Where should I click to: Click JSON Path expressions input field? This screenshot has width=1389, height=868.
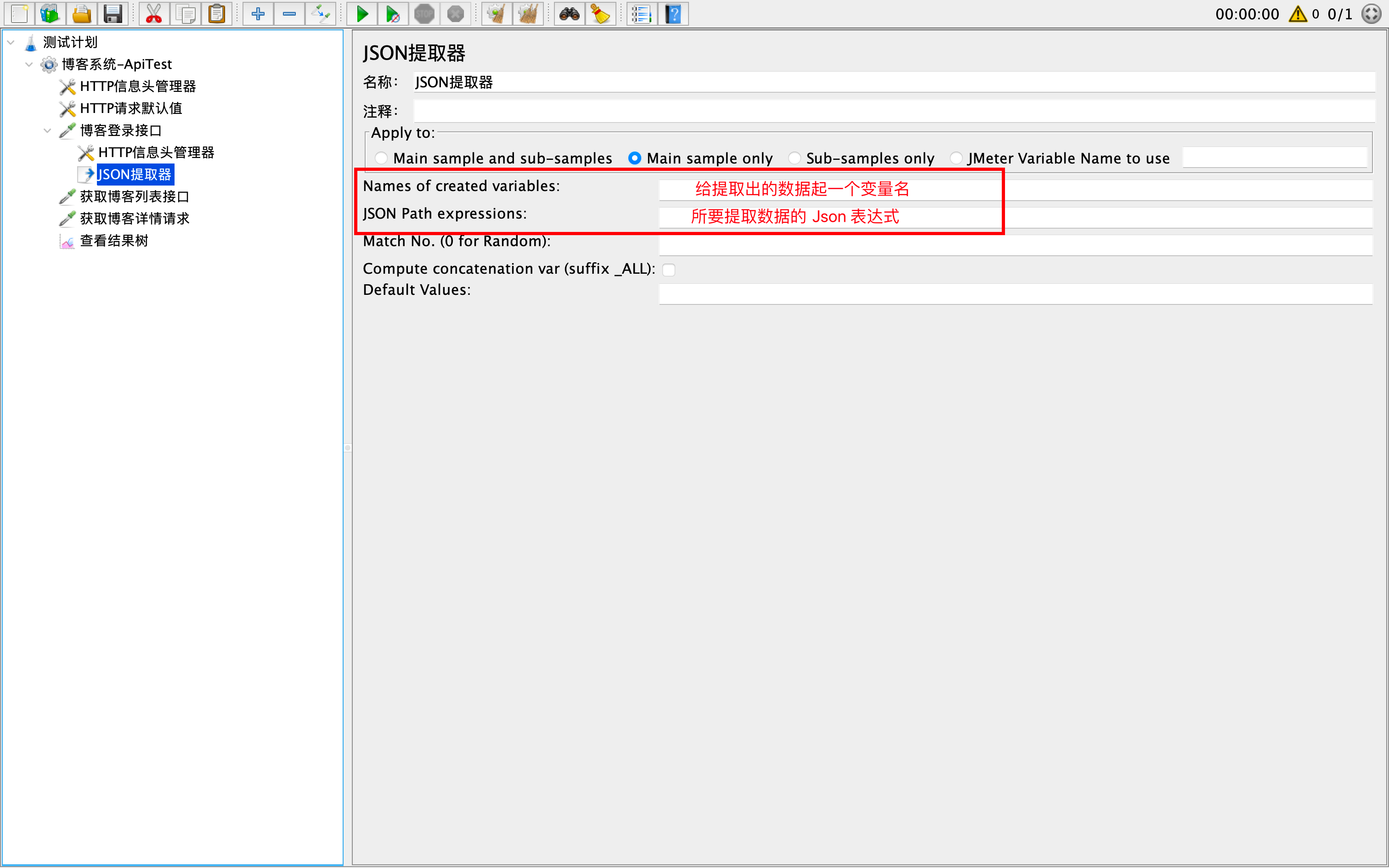(x=1016, y=218)
